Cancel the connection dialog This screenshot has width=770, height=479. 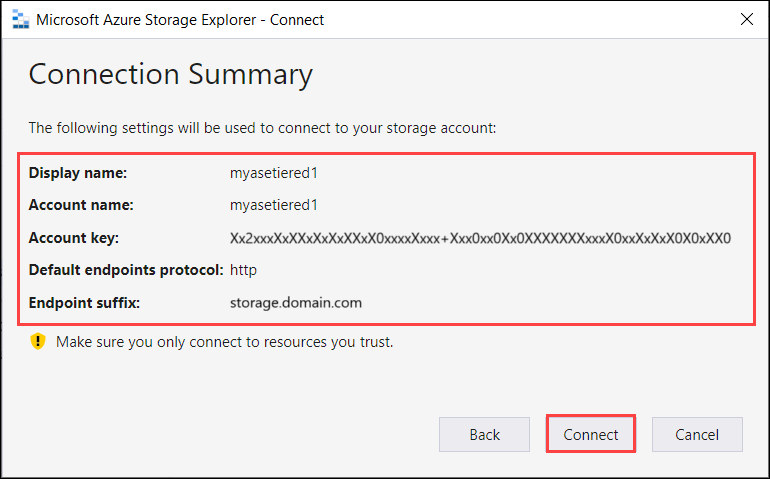click(x=697, y=434)
